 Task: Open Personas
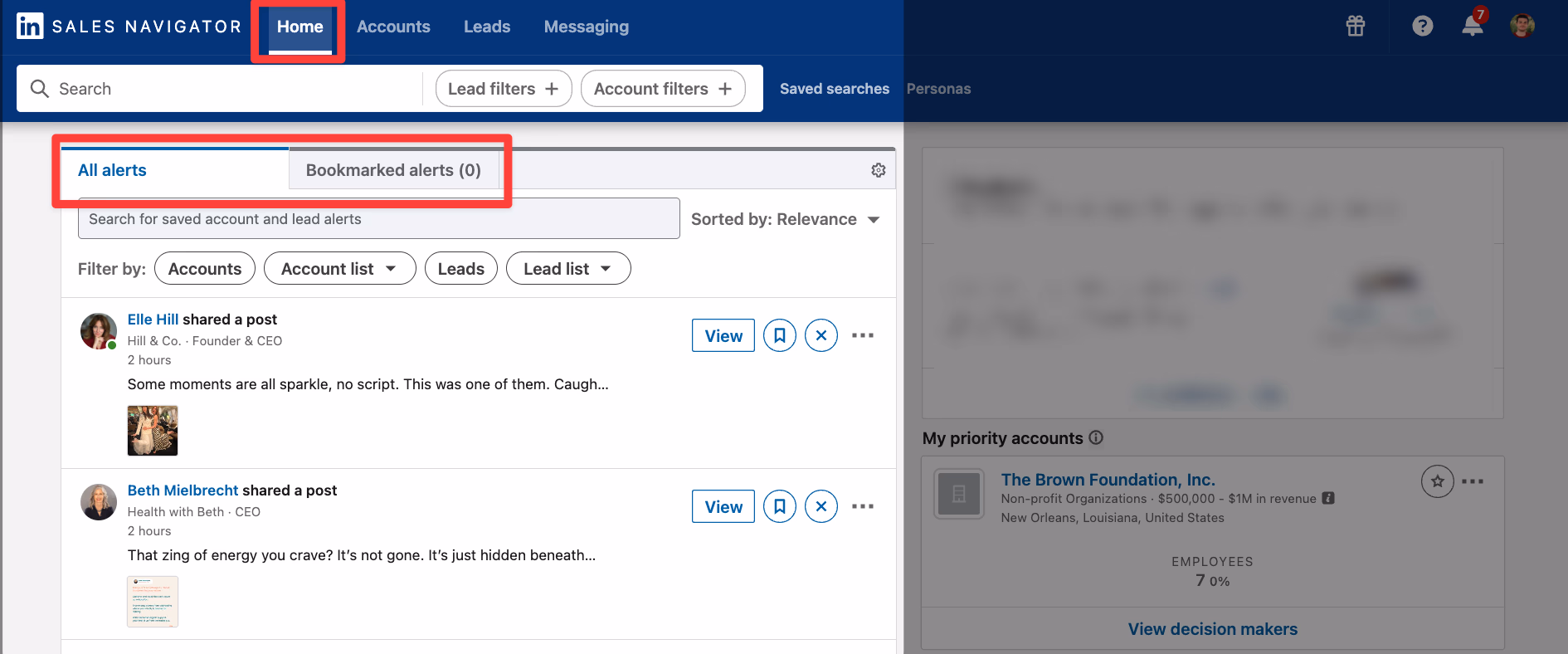938,88
